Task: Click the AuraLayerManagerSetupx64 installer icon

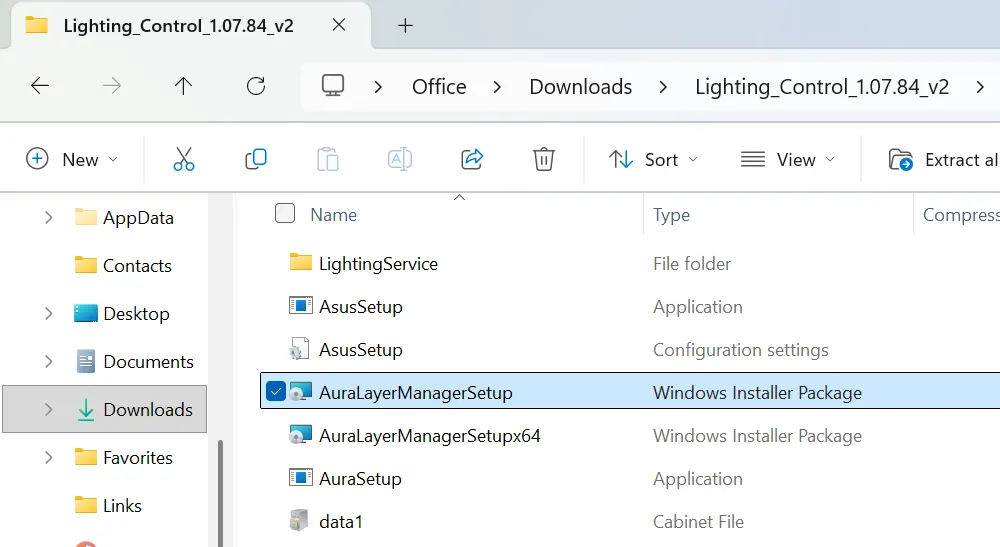Action: point(300,435)
